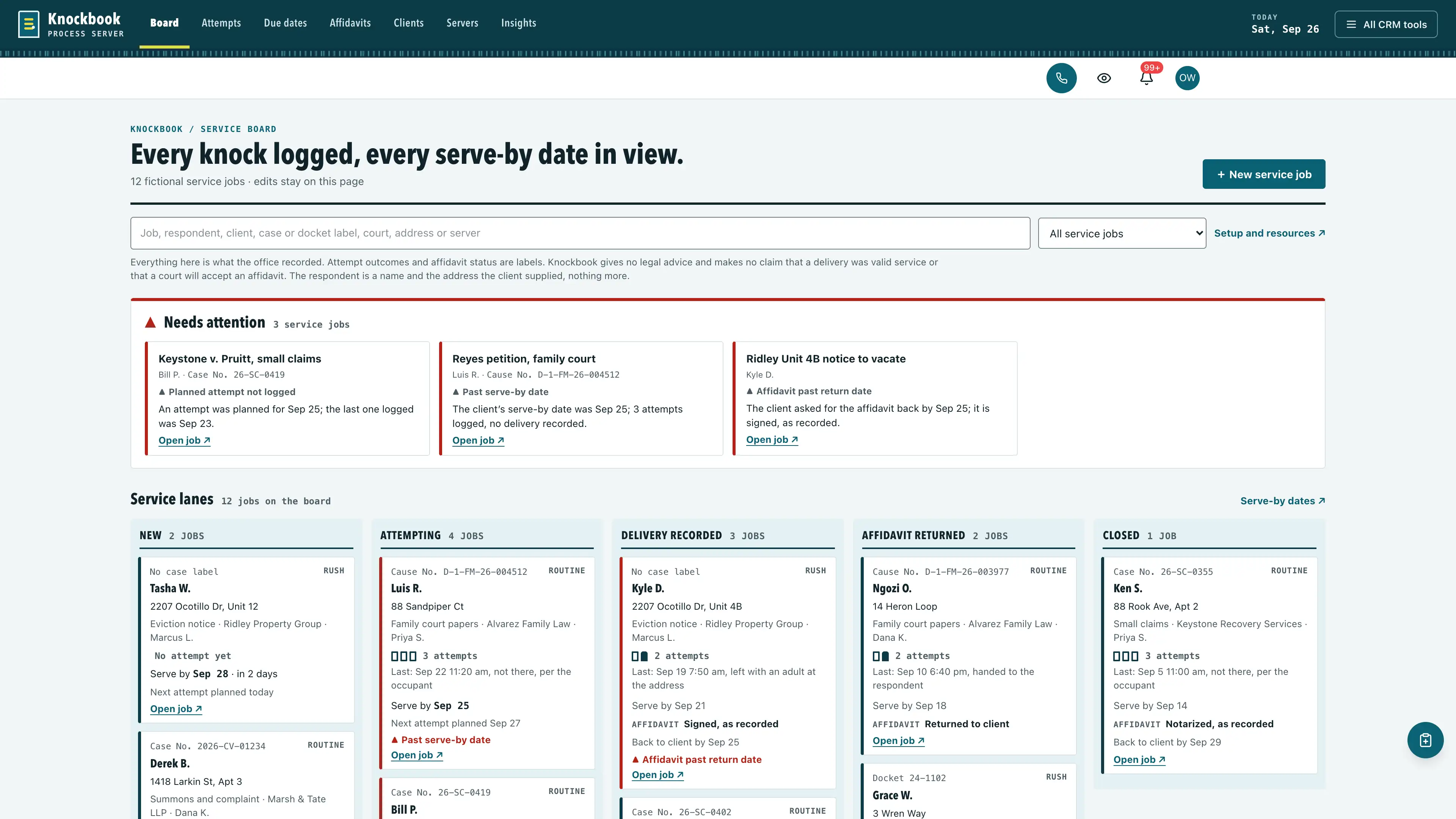Click Grace W. card name
This screenshot has height=819, width=1456.
pyautogui.click(x=893, y=795)
